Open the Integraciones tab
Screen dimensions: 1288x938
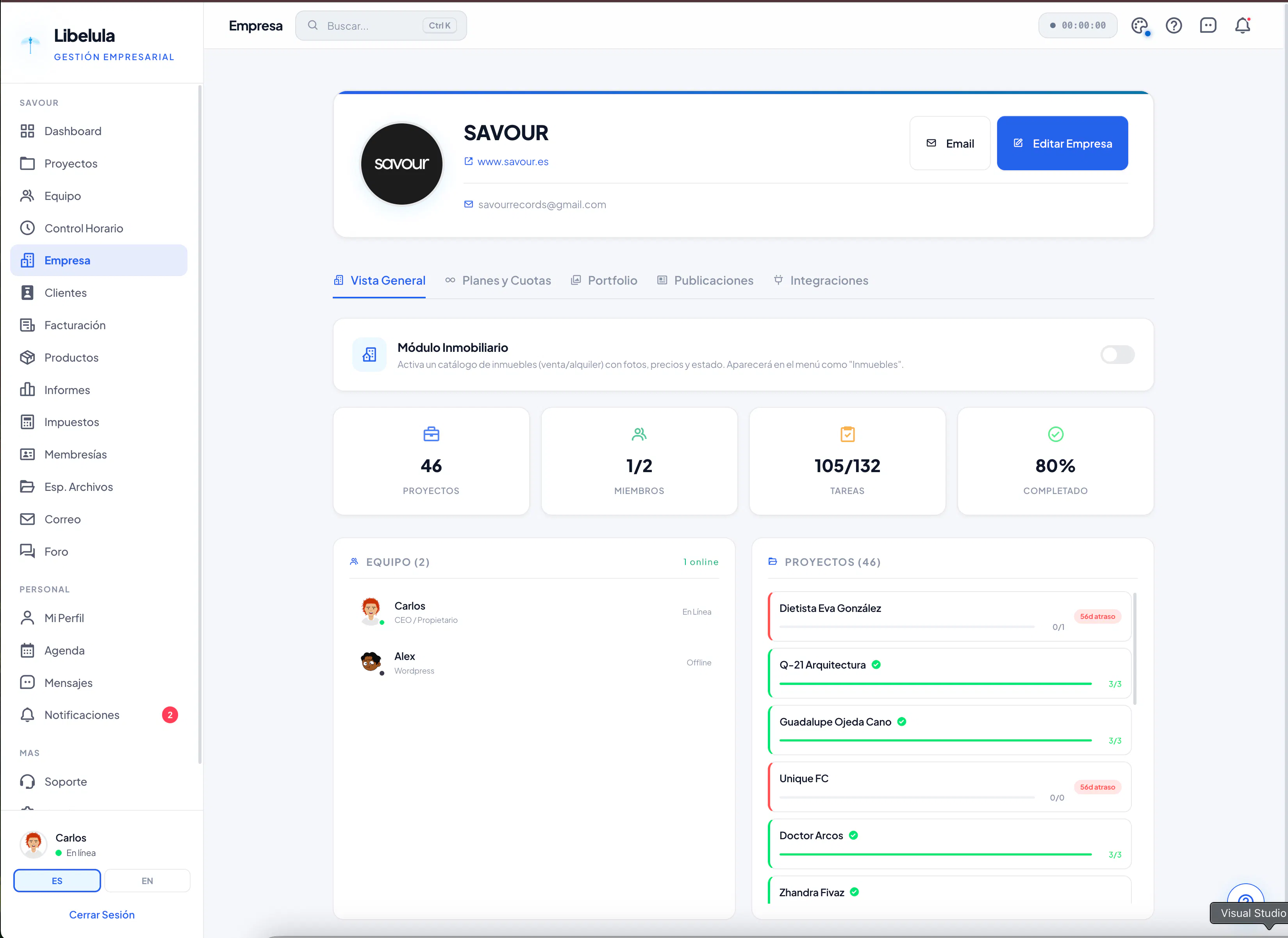click(x=821, y=280)
